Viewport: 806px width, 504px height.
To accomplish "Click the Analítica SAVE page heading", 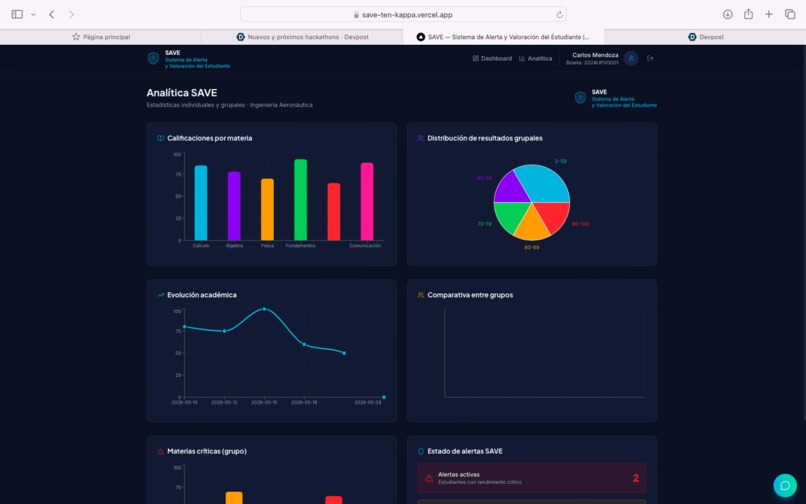I will pos(181,93).
